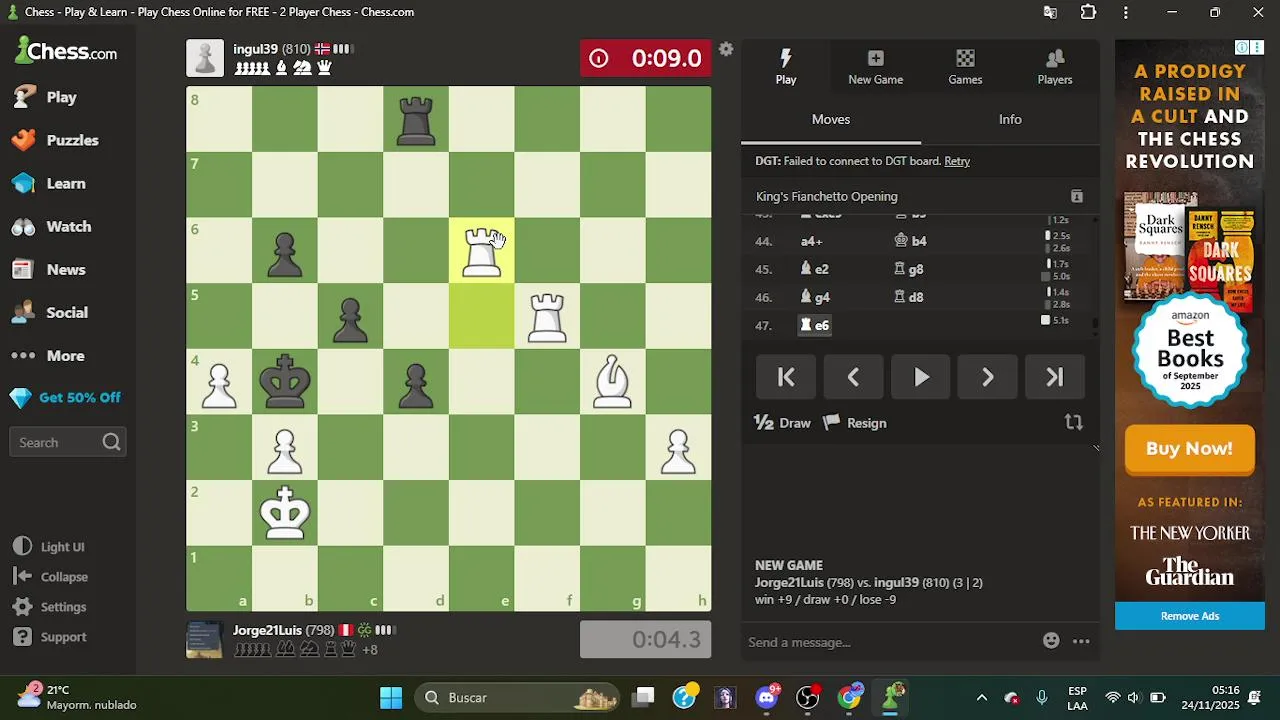Select the Play tab with lightning icon
Viewport: 1280px width, 720px height.
(786, 67)
